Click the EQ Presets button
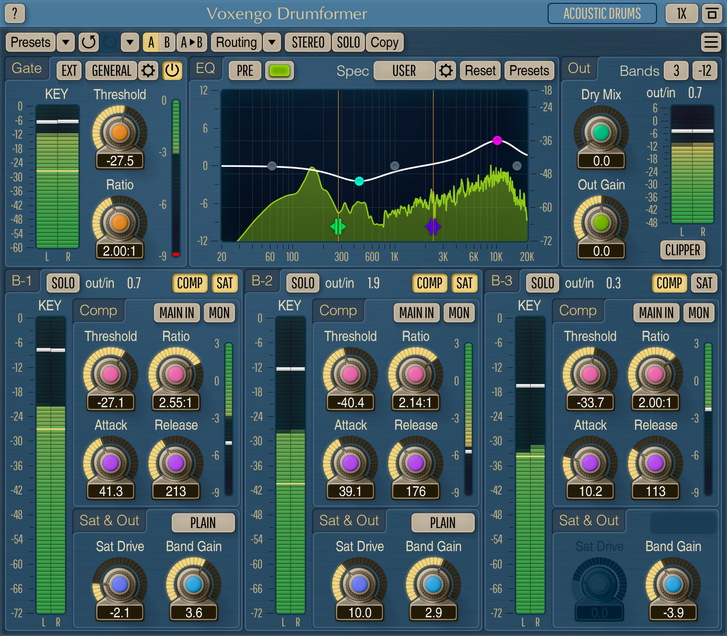The width and height of the screenshot is (727, 636). 529,71
